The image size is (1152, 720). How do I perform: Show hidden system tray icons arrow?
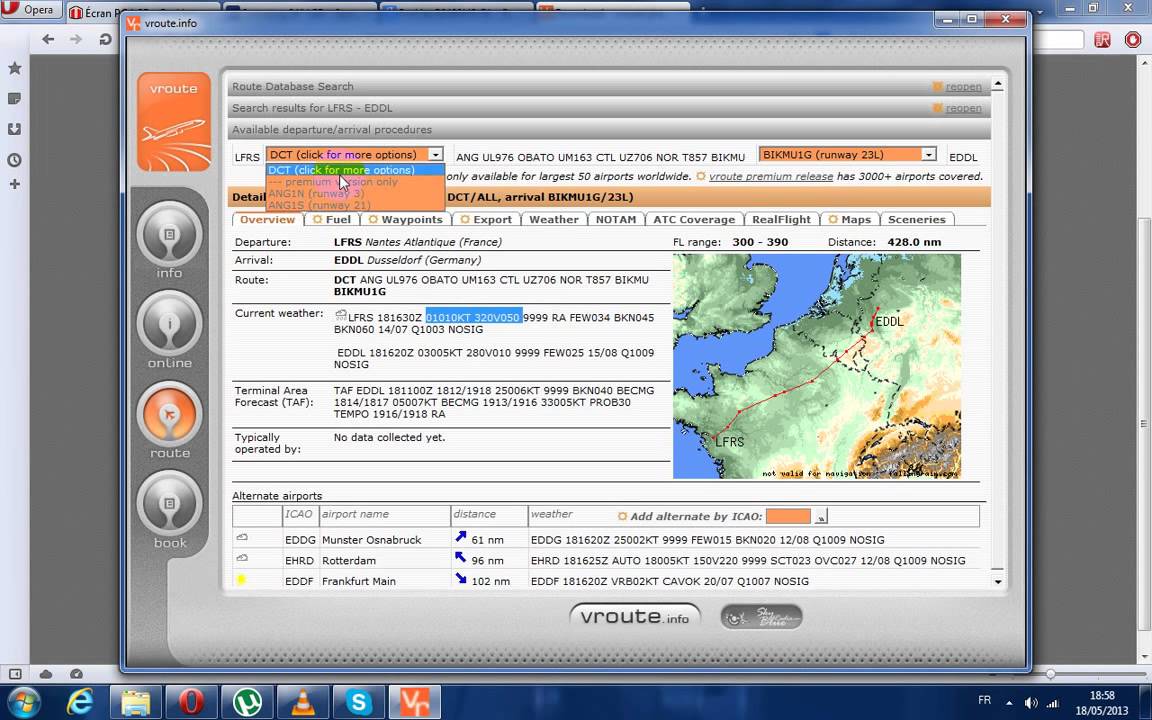click(x=1009, y=703)
